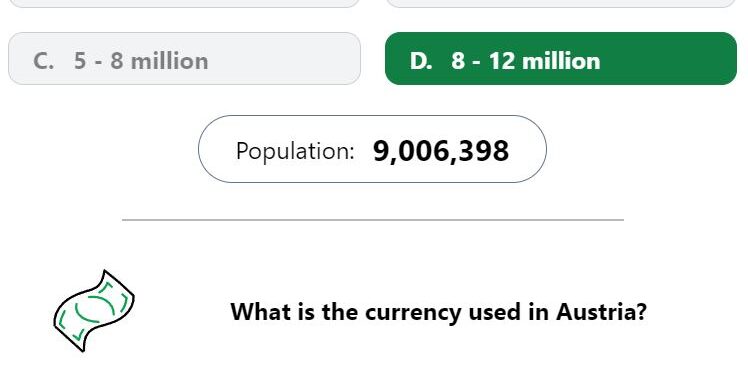The width and height of the screenshot is (748, 375).
Task: Click the Population result pill
Action: coord(372,149)
